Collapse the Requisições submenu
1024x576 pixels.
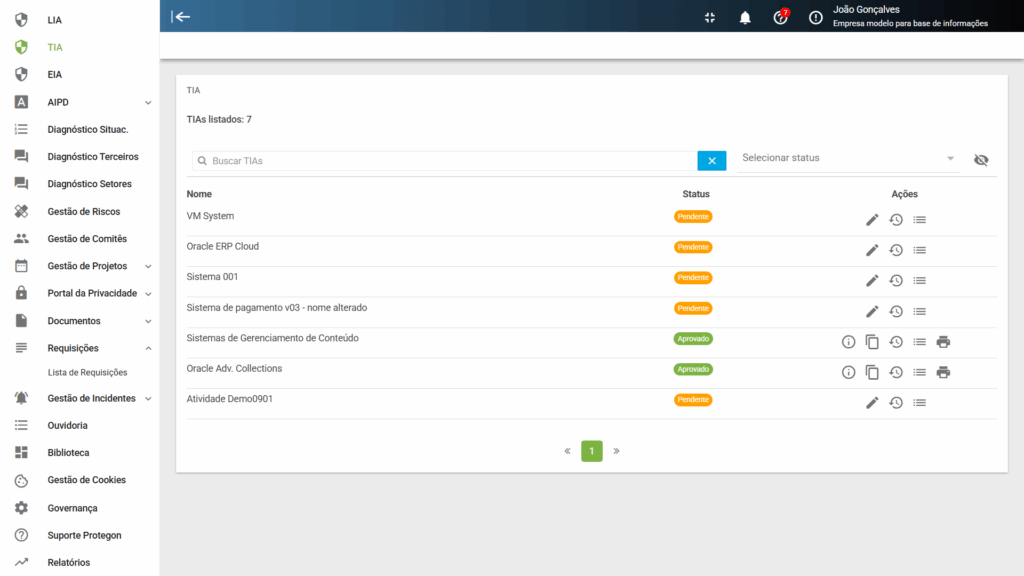click(148, 348)
